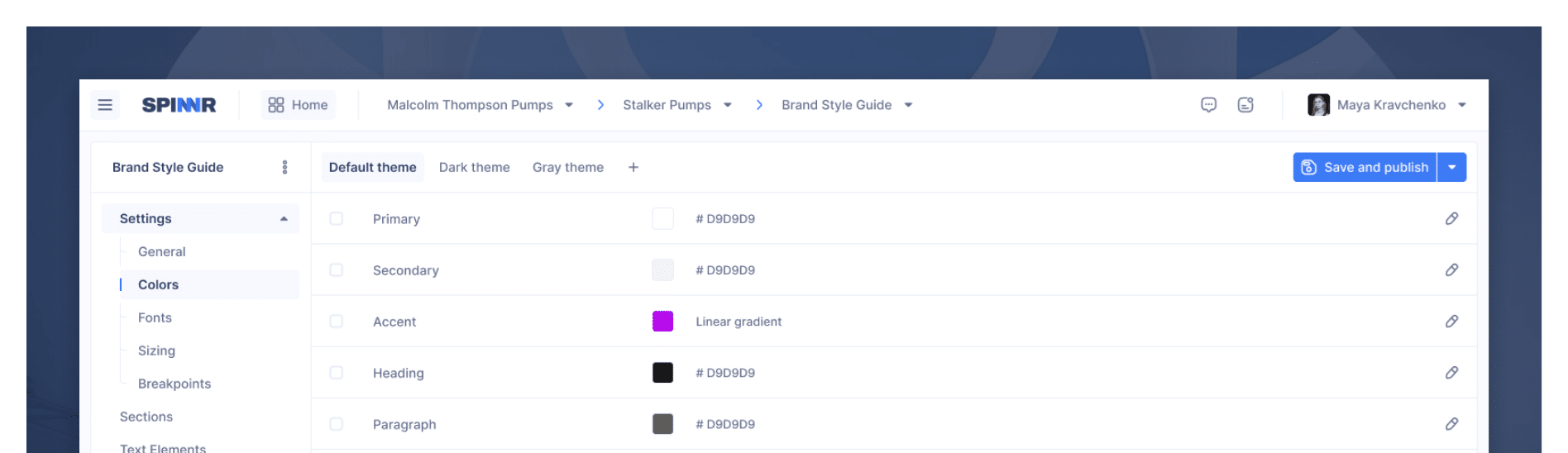Open the chat messages icon
Image resolution: width=1568 pixels, height=453 pixels.
pyautogui.click(x=1208, y=105)
